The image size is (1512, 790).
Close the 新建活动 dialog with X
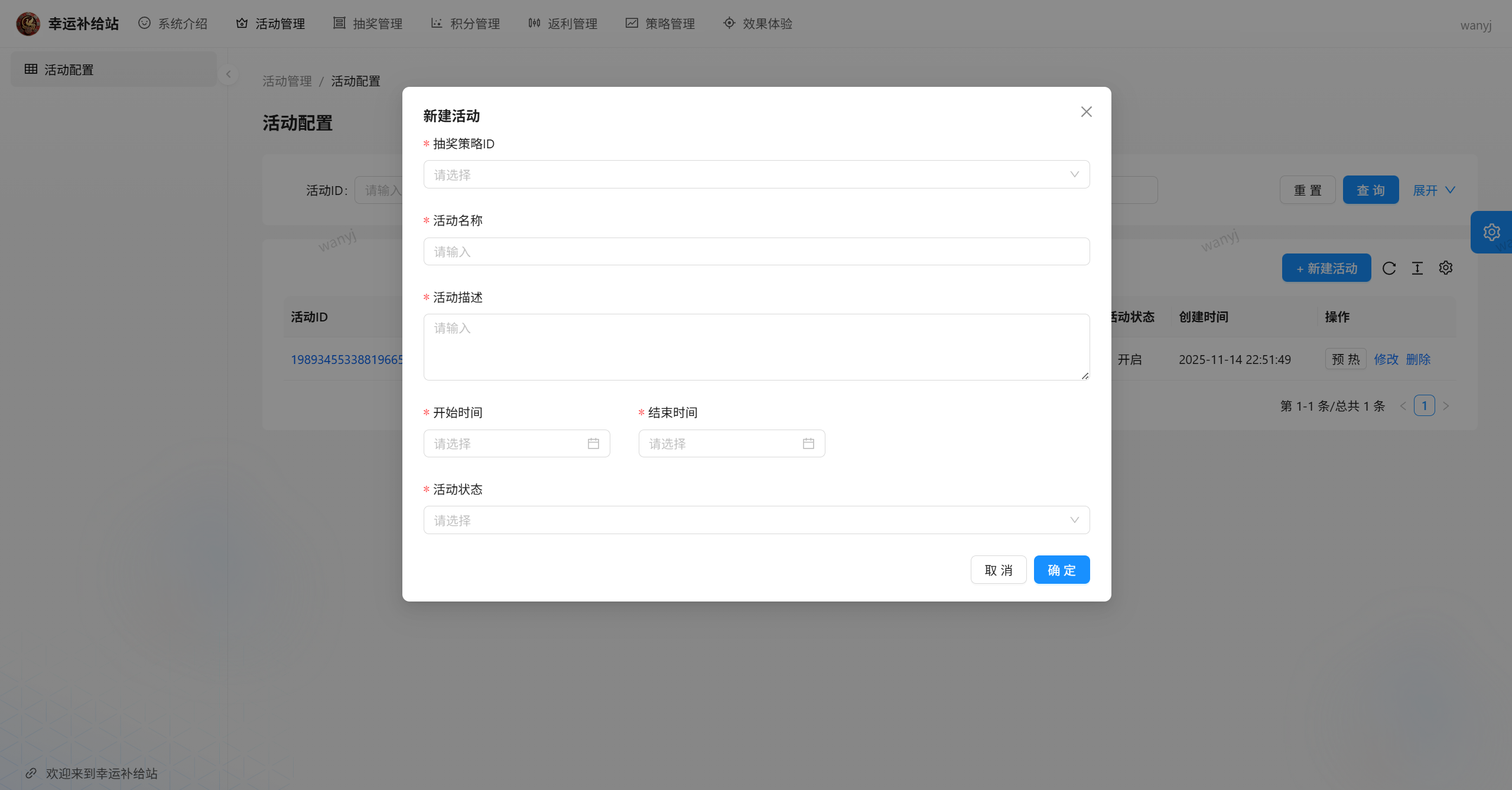click(x=1086, y=112)
